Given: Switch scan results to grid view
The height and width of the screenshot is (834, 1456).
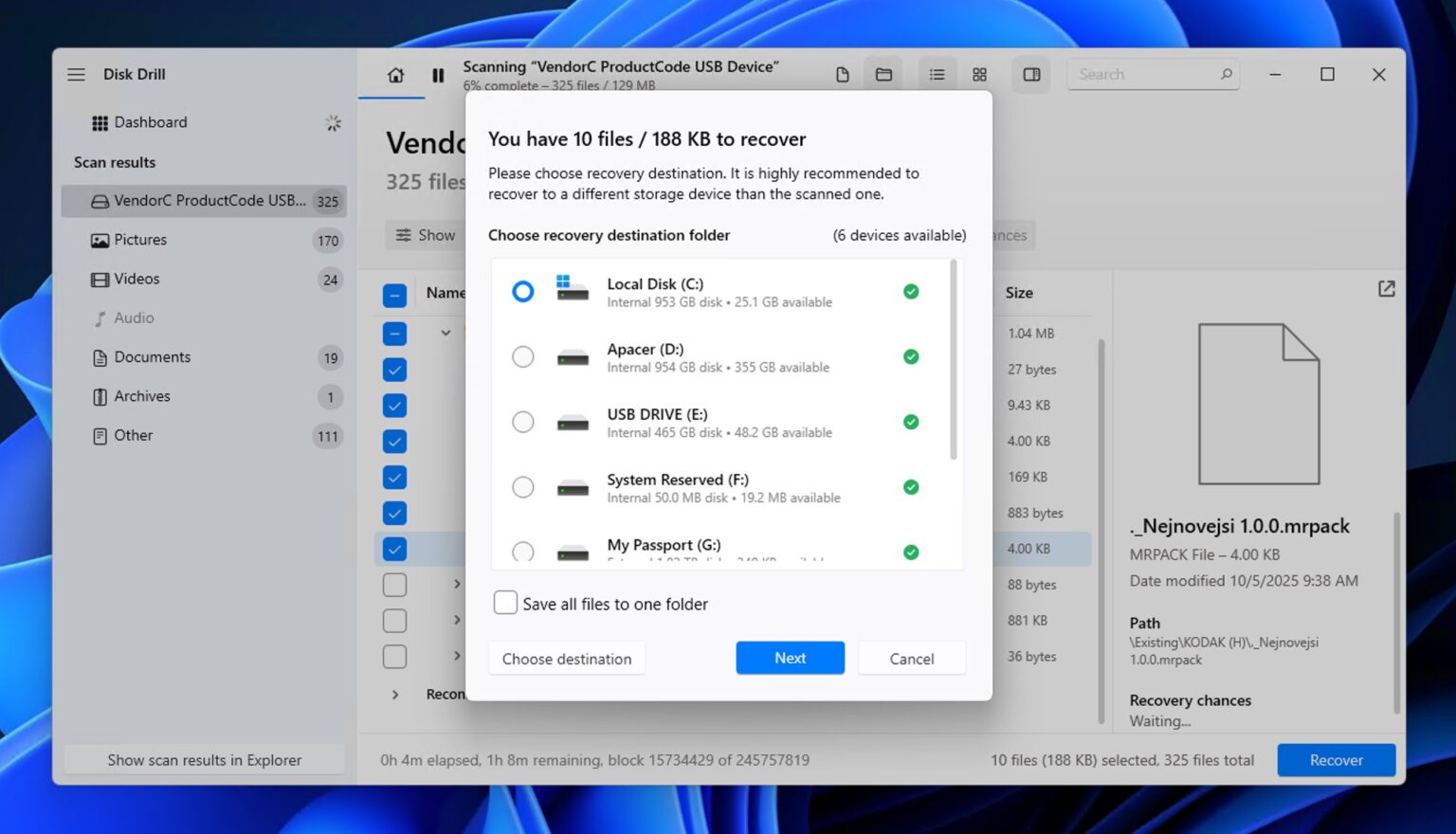Looking at the screenshot, I should point(979,74).
